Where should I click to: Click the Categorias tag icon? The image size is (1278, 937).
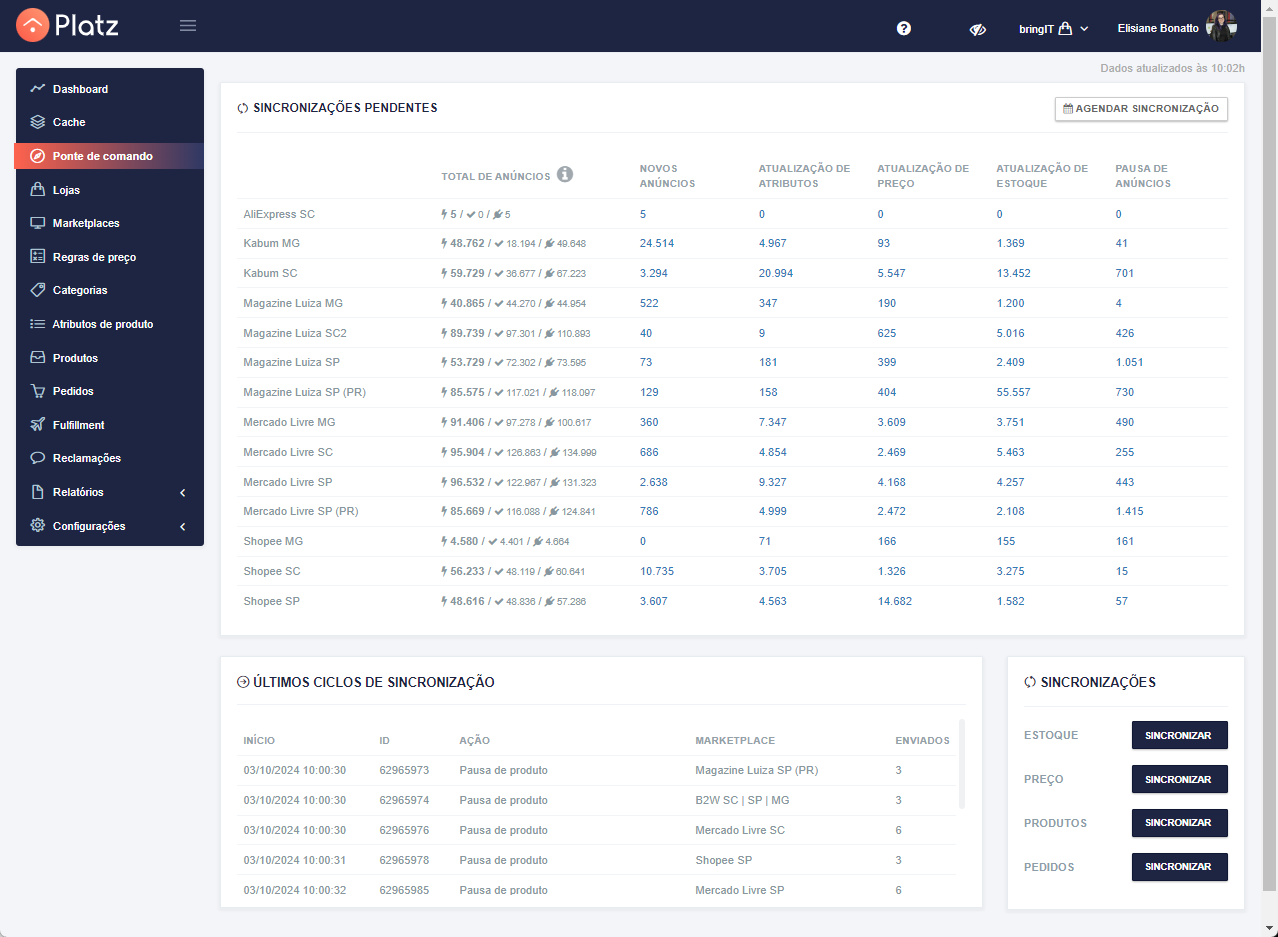pyautogui.click(x=38, y=290)
